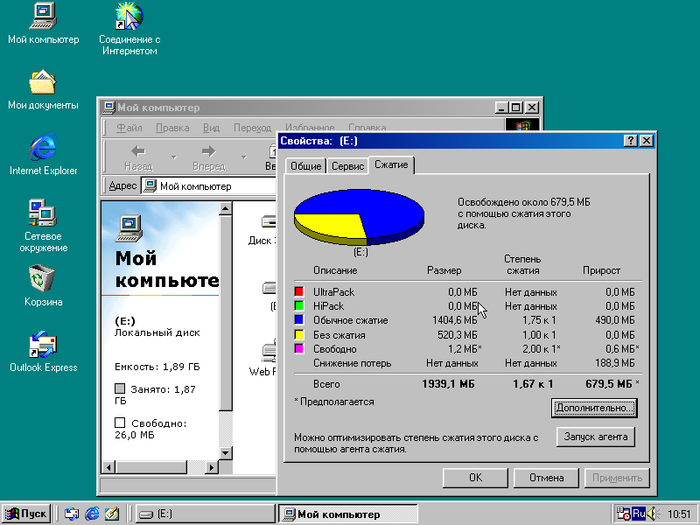Click the question mark help button in dialog
Viewport: 700px width, 525px height.
(630, 141)
